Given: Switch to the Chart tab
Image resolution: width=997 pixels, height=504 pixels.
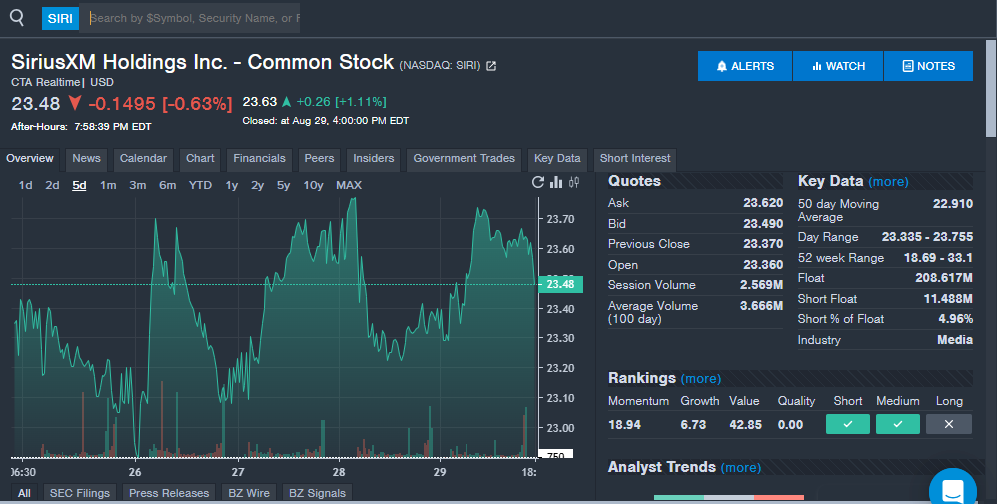Looking at the screenshot, I should pyautogui.click(x=200, y=159).
